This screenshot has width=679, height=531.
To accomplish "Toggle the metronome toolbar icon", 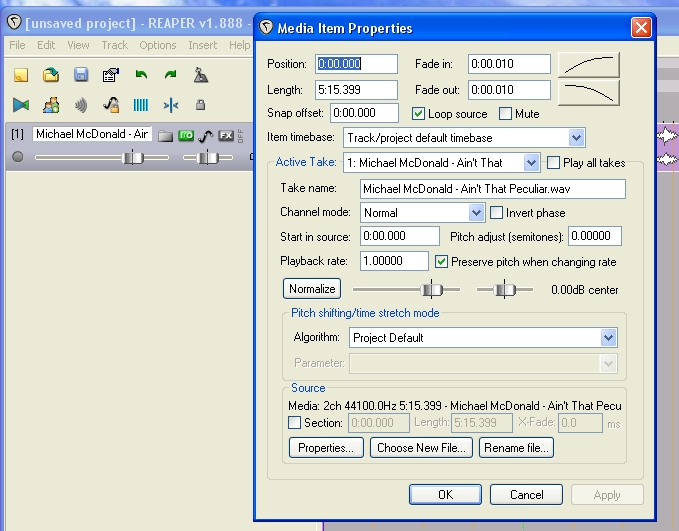I will 200,75.
